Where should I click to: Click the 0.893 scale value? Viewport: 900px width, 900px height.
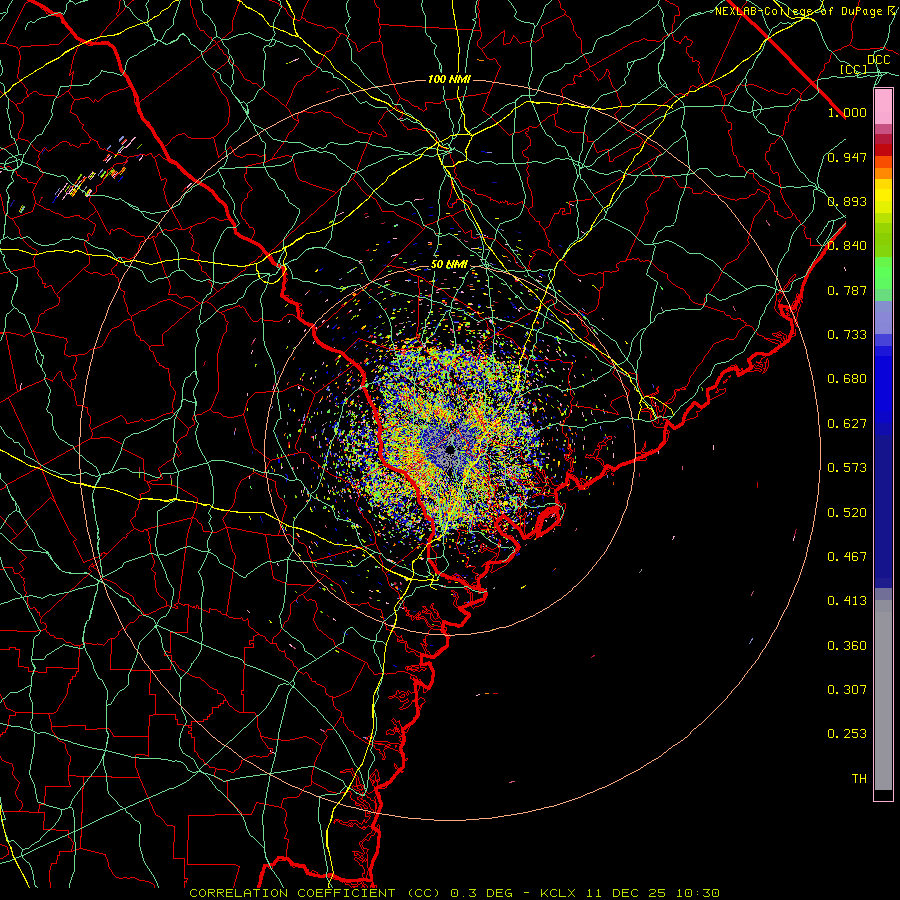pyautogui.click(x=847, y=201)
